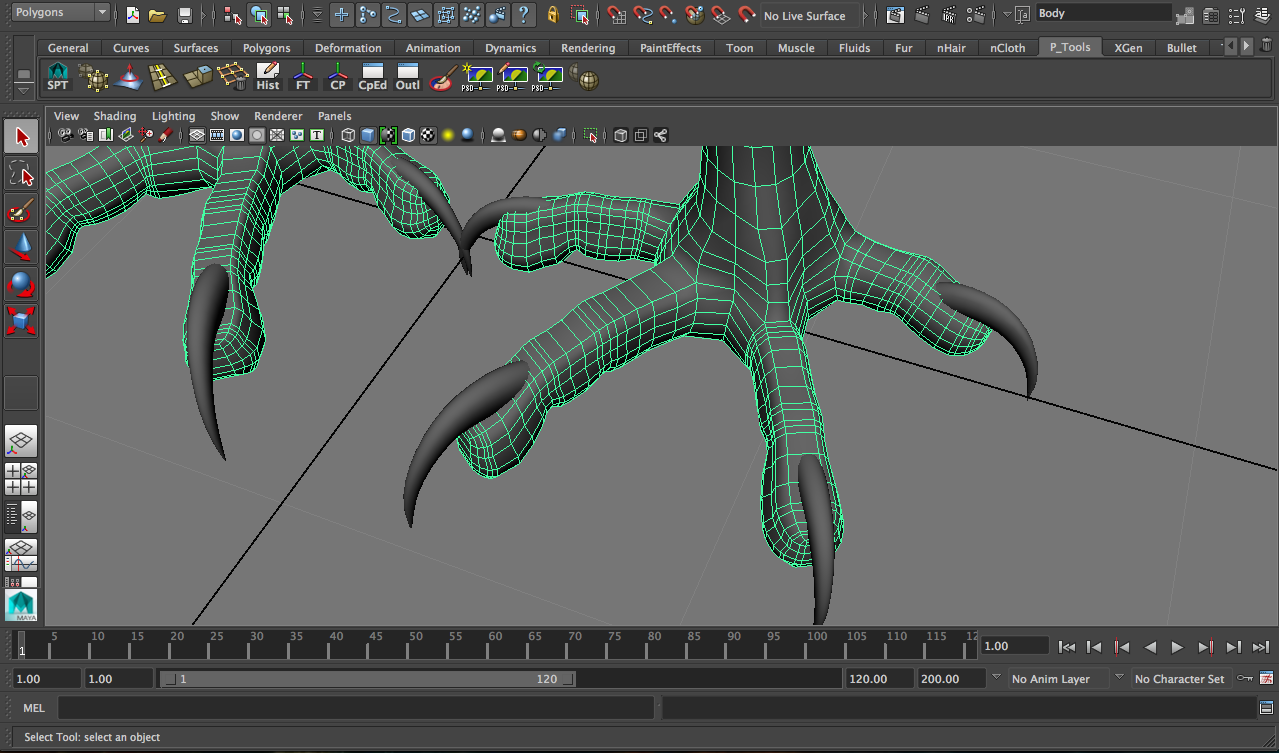The height and width of the screenshot is (753, 1279).
Task: Toggle textured display checker icon
Action: [428, 135]
